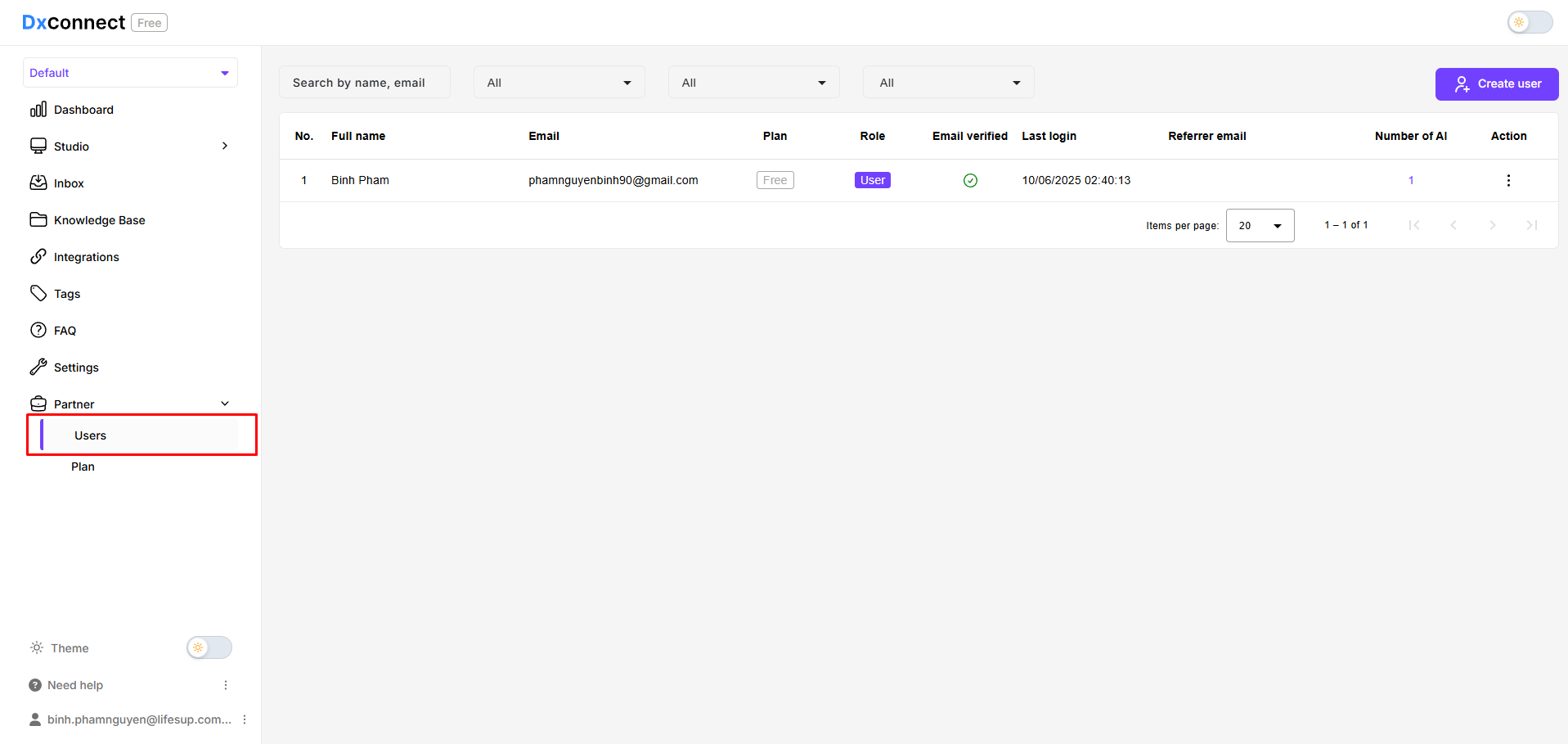The width and height of the screenshot is (1568, 744).
Task: Open the Items per page dropdown
Action: point(1260,225)
